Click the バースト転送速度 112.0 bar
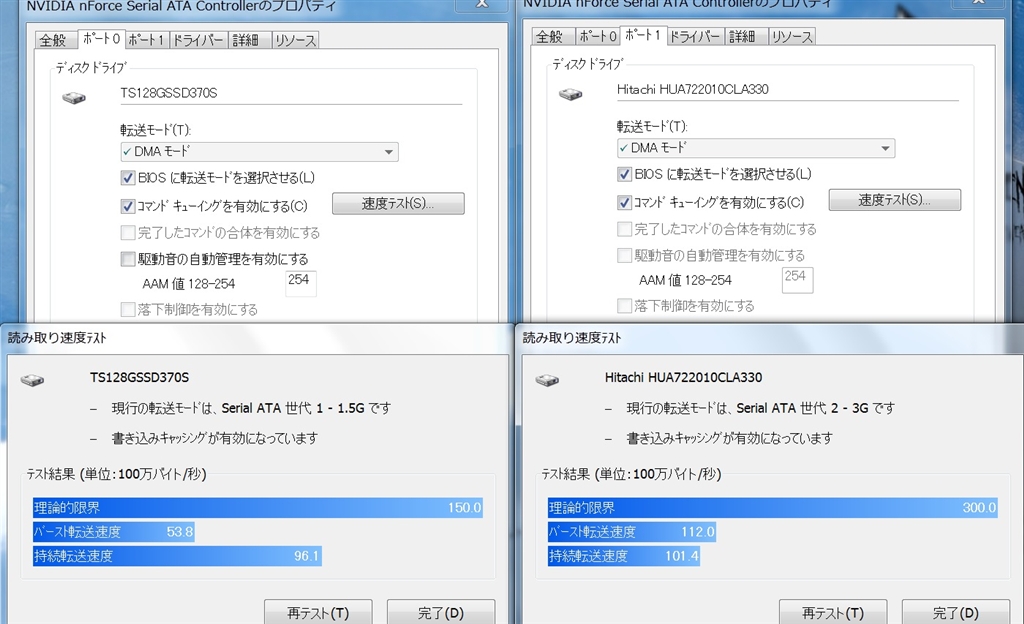The width and height of the screenshot is (1024, 624). 632,532
